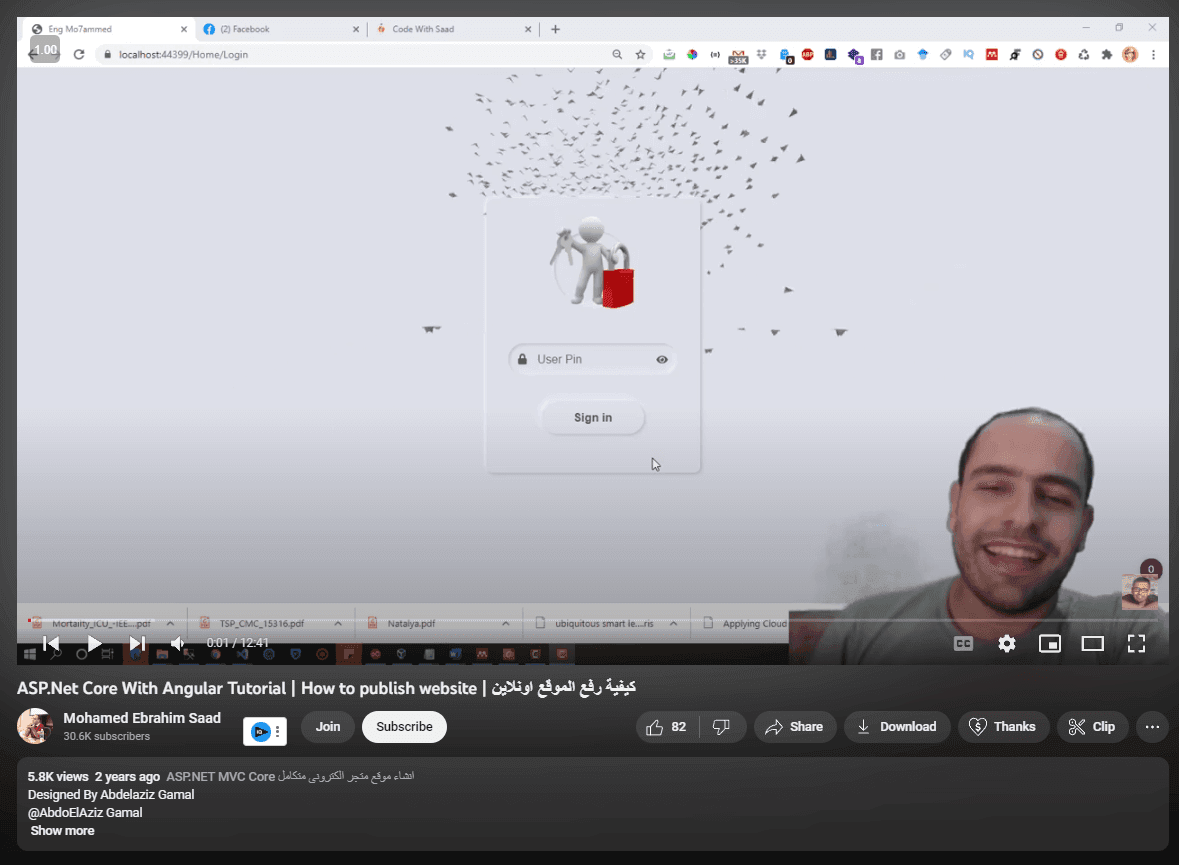The height and width of the screenshot is (865, 1179).
Task: Expand description with Show more
Action: point(62,831)
